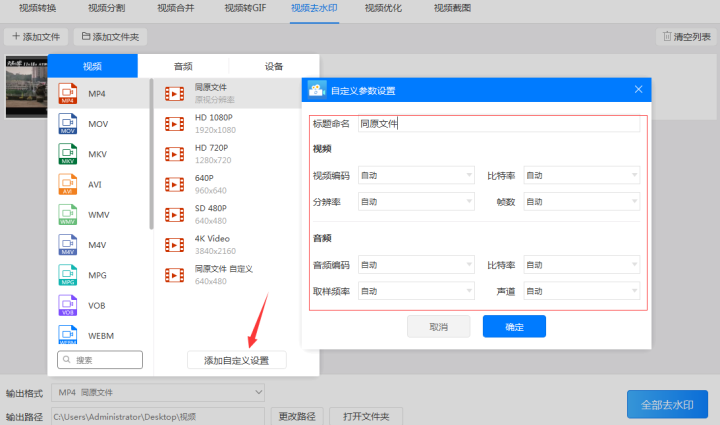
Task: Click the search magnifier icon
Action: (67, 360)
